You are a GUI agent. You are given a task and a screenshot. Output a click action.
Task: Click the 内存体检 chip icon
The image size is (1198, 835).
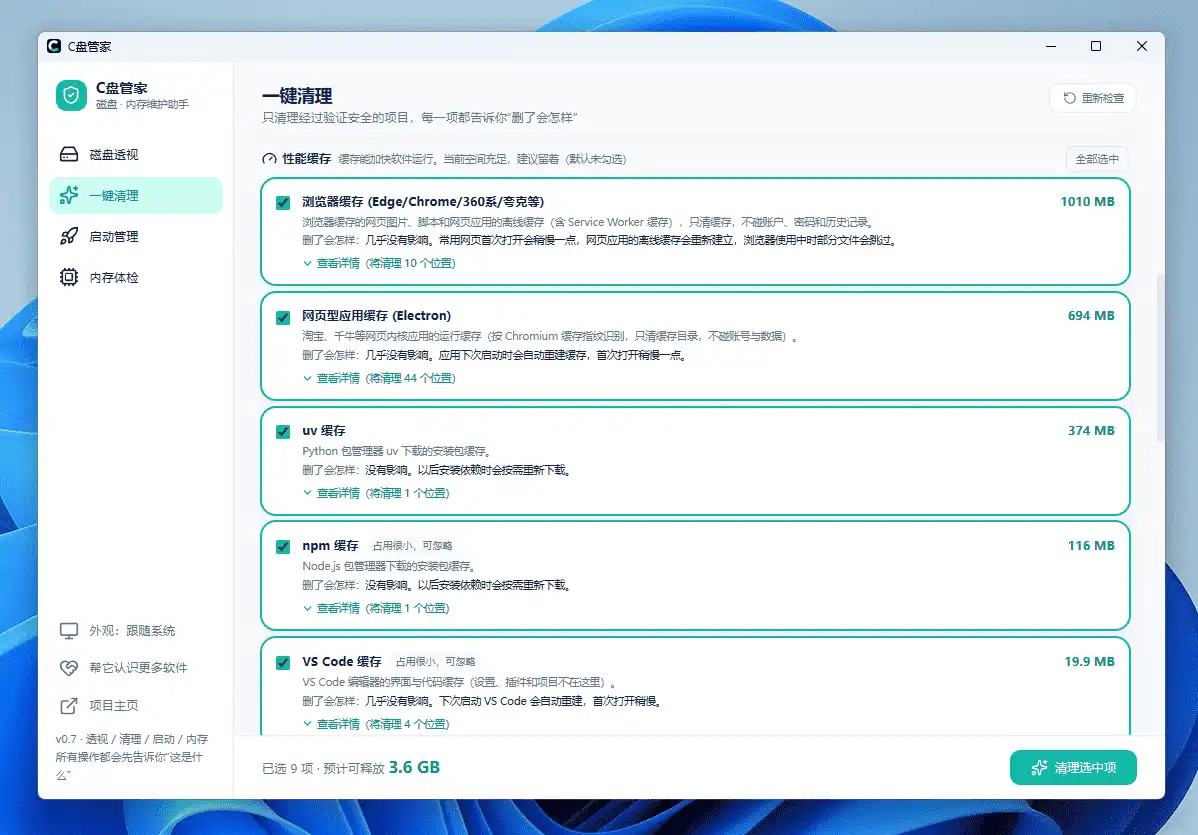tap(69, 277)
